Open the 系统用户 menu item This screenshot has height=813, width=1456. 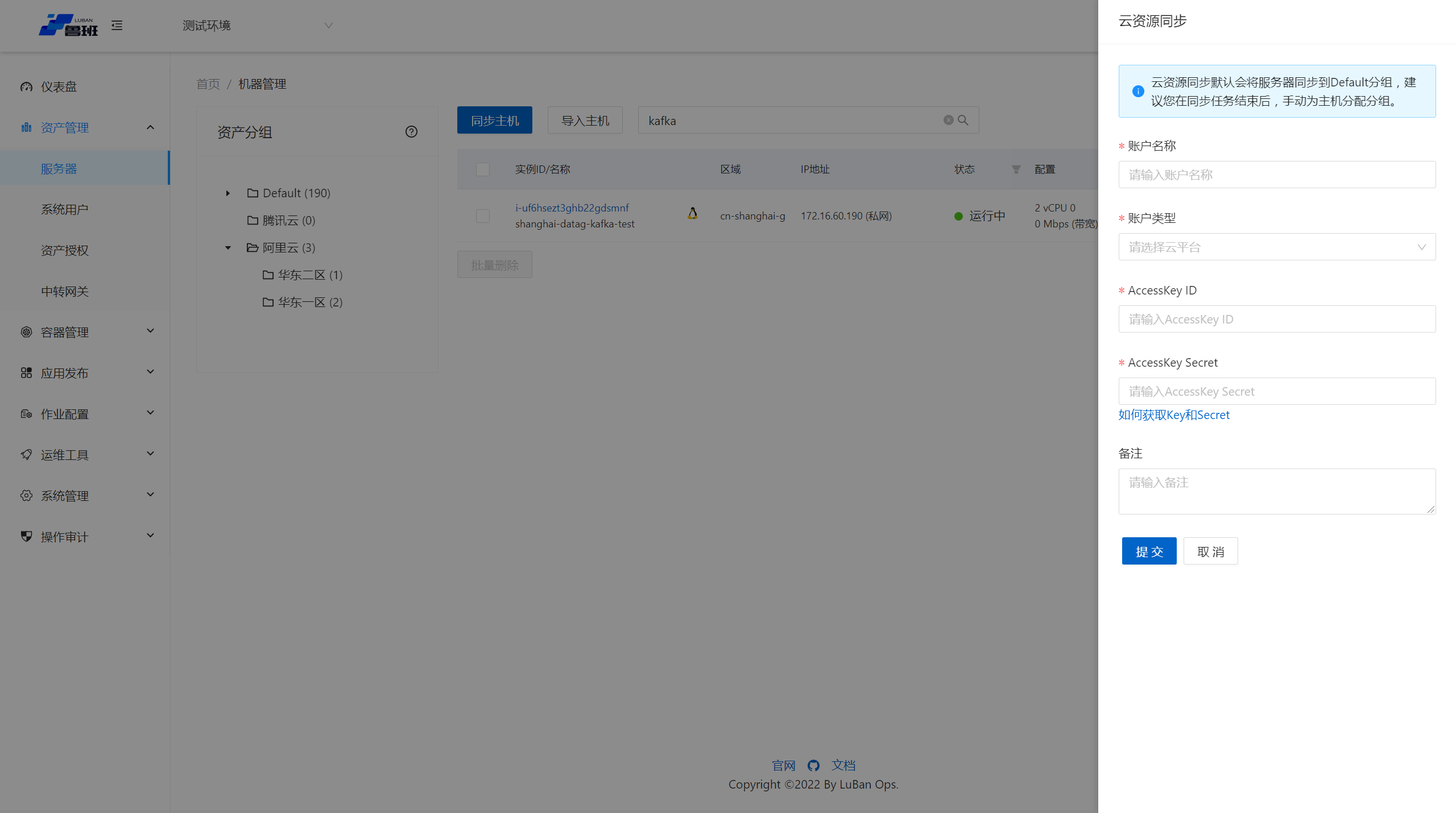coord(85,209)
